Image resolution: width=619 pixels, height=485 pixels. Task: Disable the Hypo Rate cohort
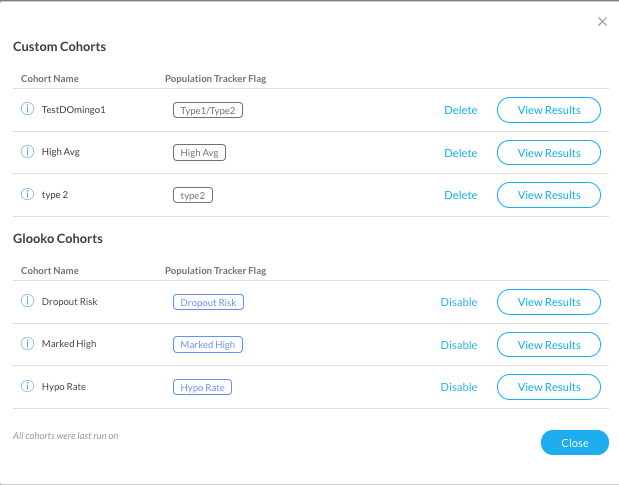point(459,387)
